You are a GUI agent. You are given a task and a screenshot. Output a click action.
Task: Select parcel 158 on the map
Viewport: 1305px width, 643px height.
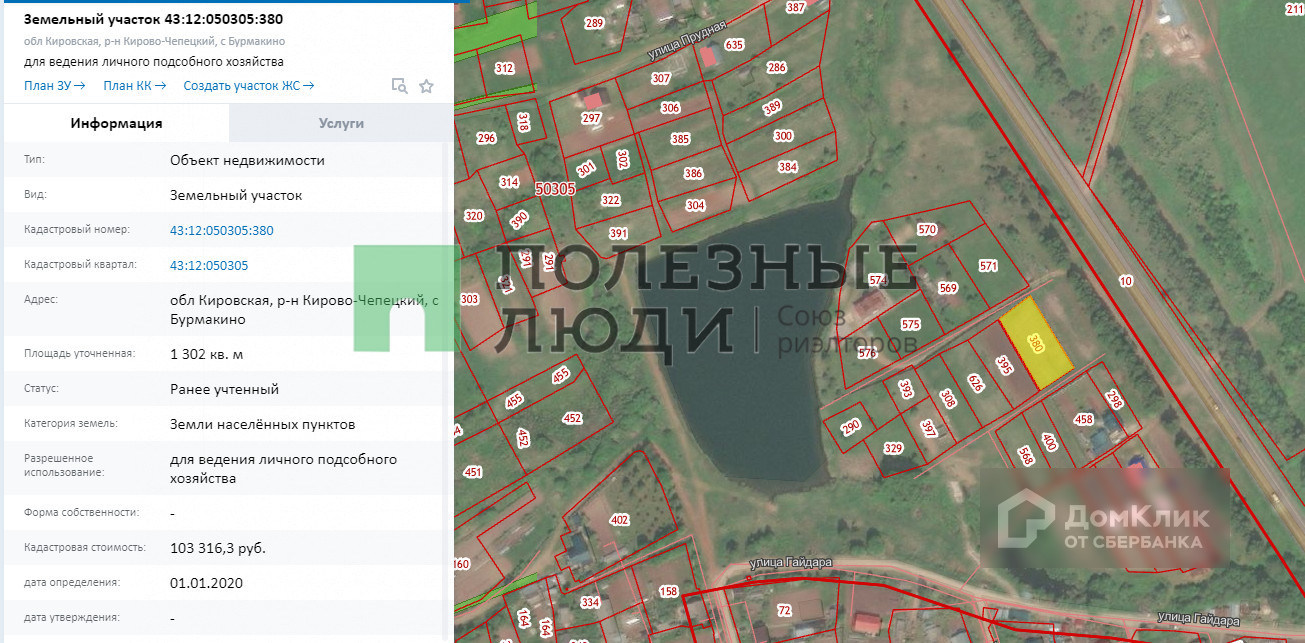(669, 591)
